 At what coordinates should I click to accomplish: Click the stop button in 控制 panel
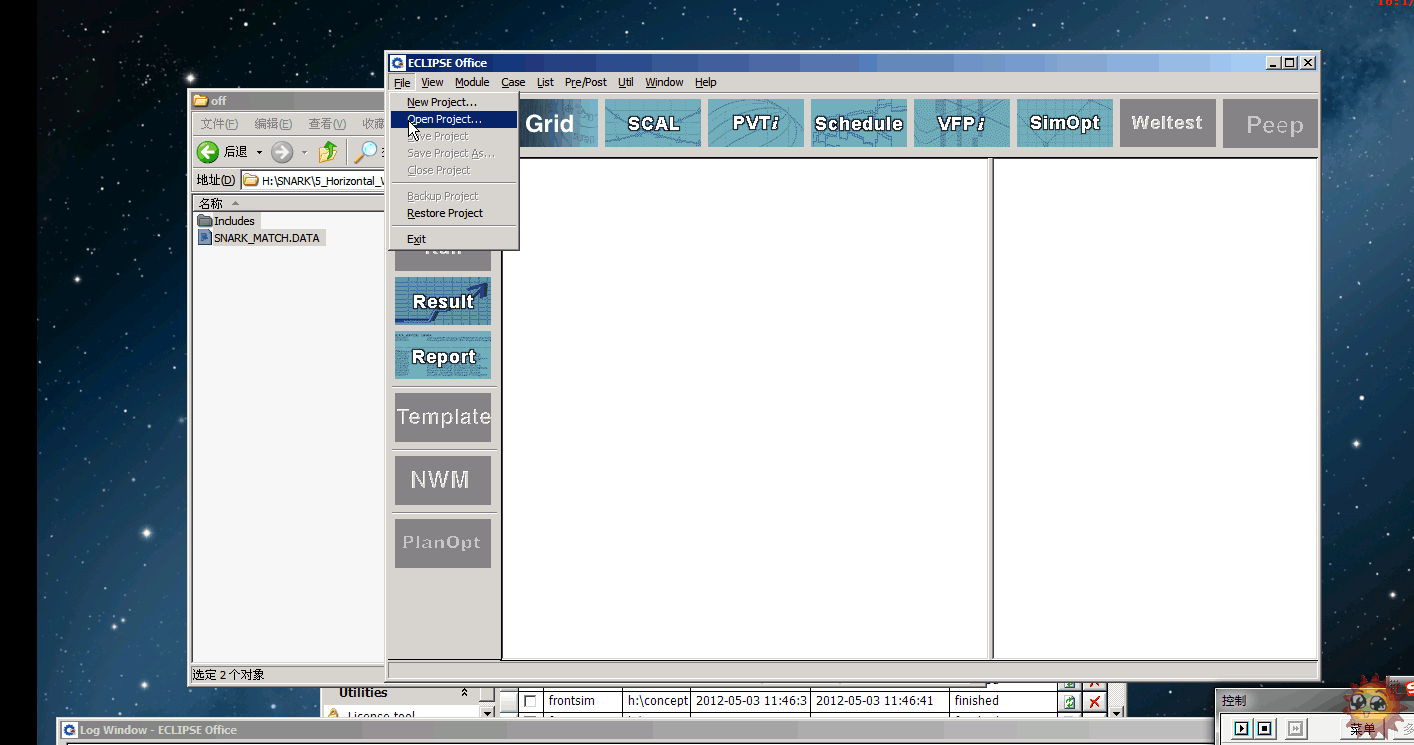(x=1264, y=729)
